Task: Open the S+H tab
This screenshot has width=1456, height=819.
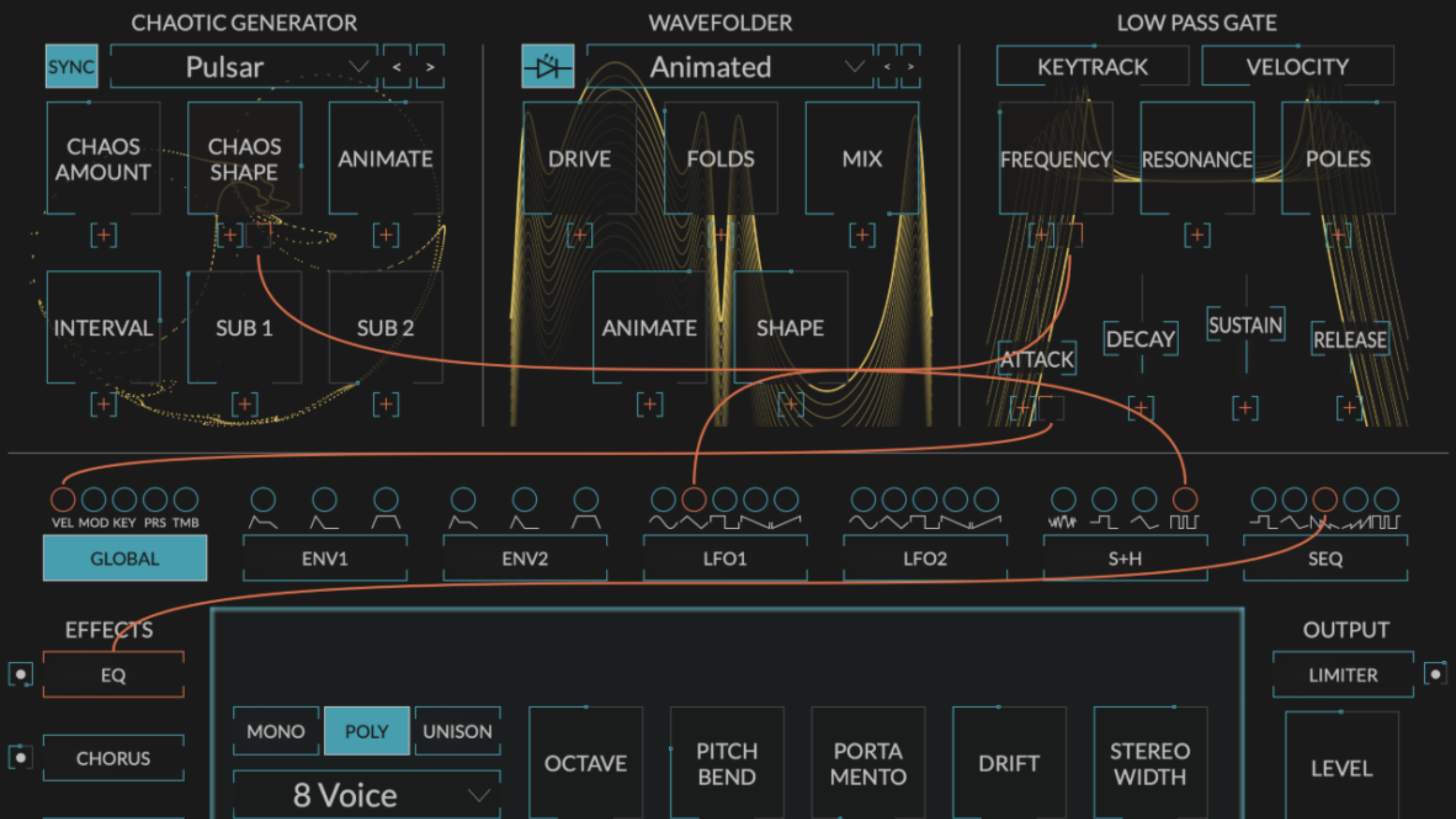Action: pyautogui.click(x=1125, y=559)
